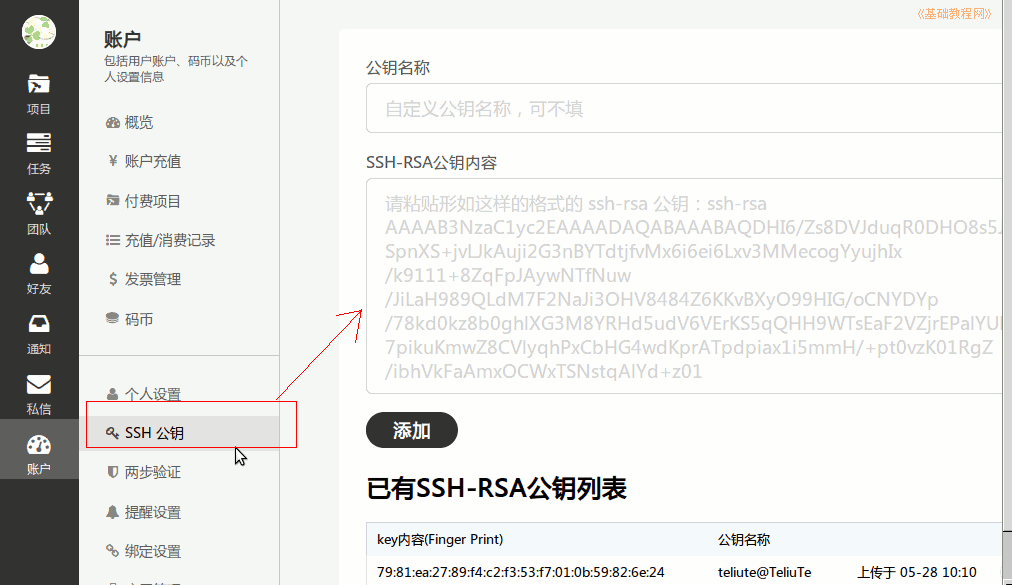Open 两步验证 two-step verification

click(152, 472)
